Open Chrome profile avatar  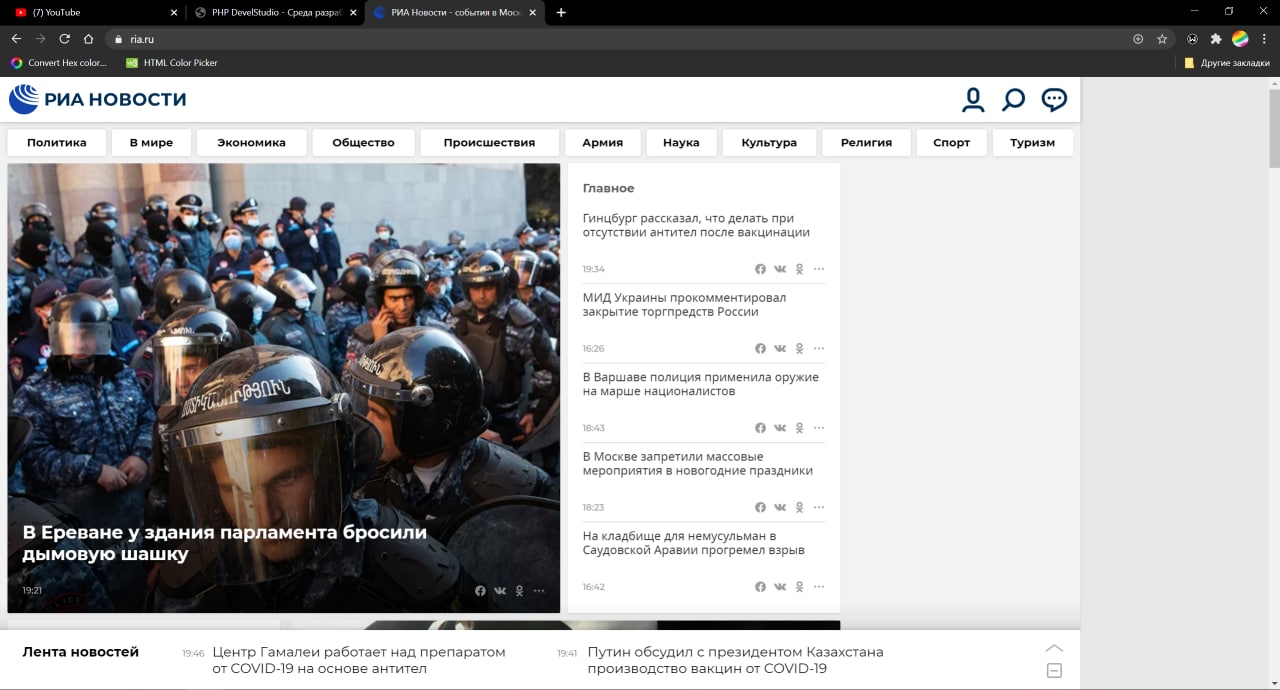(x=1240, y=39)
